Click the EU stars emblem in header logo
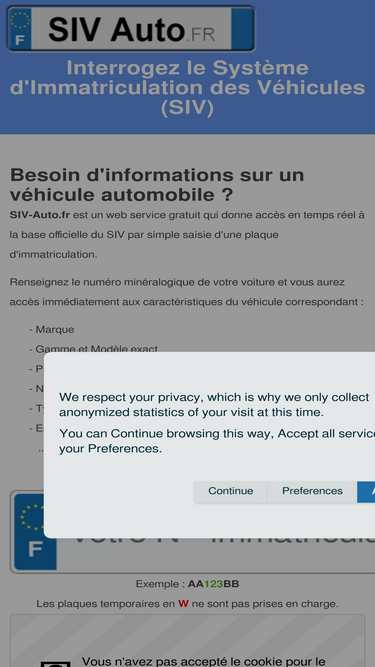This screenshot has height=667, width=375. coord(20,20)
